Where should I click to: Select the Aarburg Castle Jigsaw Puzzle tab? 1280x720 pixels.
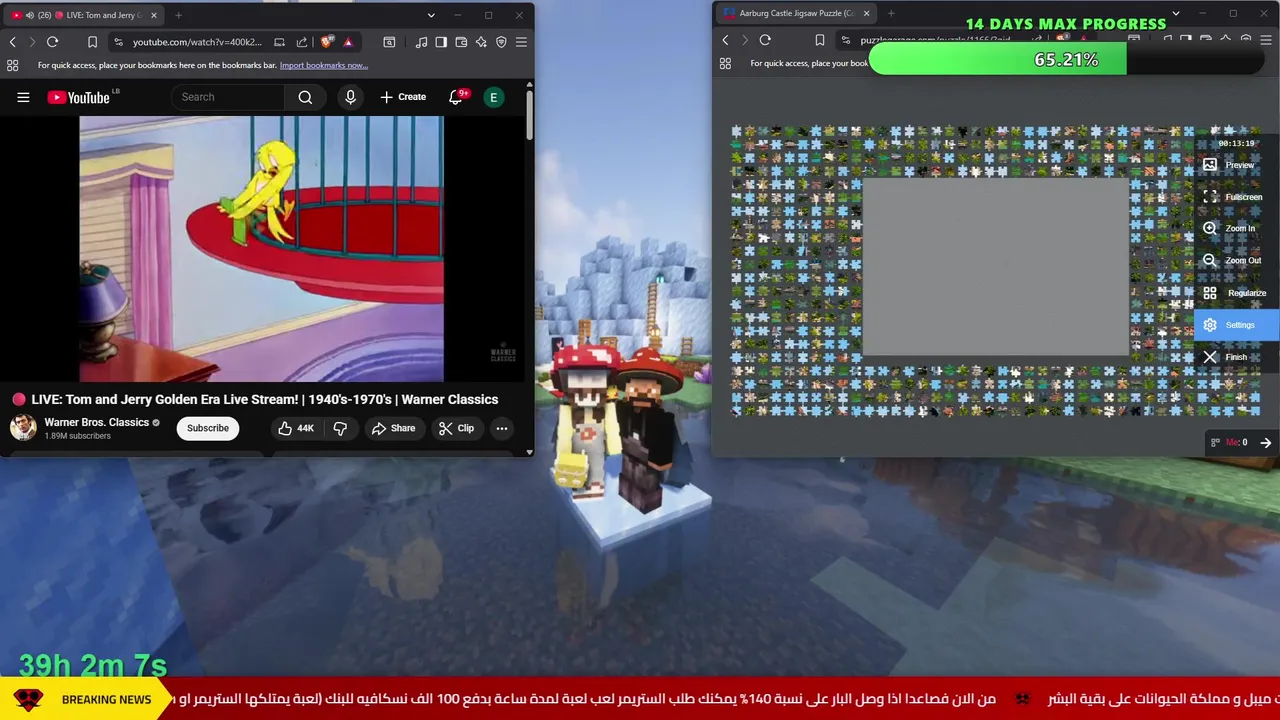pyautogui.click(x=796, y=13)
